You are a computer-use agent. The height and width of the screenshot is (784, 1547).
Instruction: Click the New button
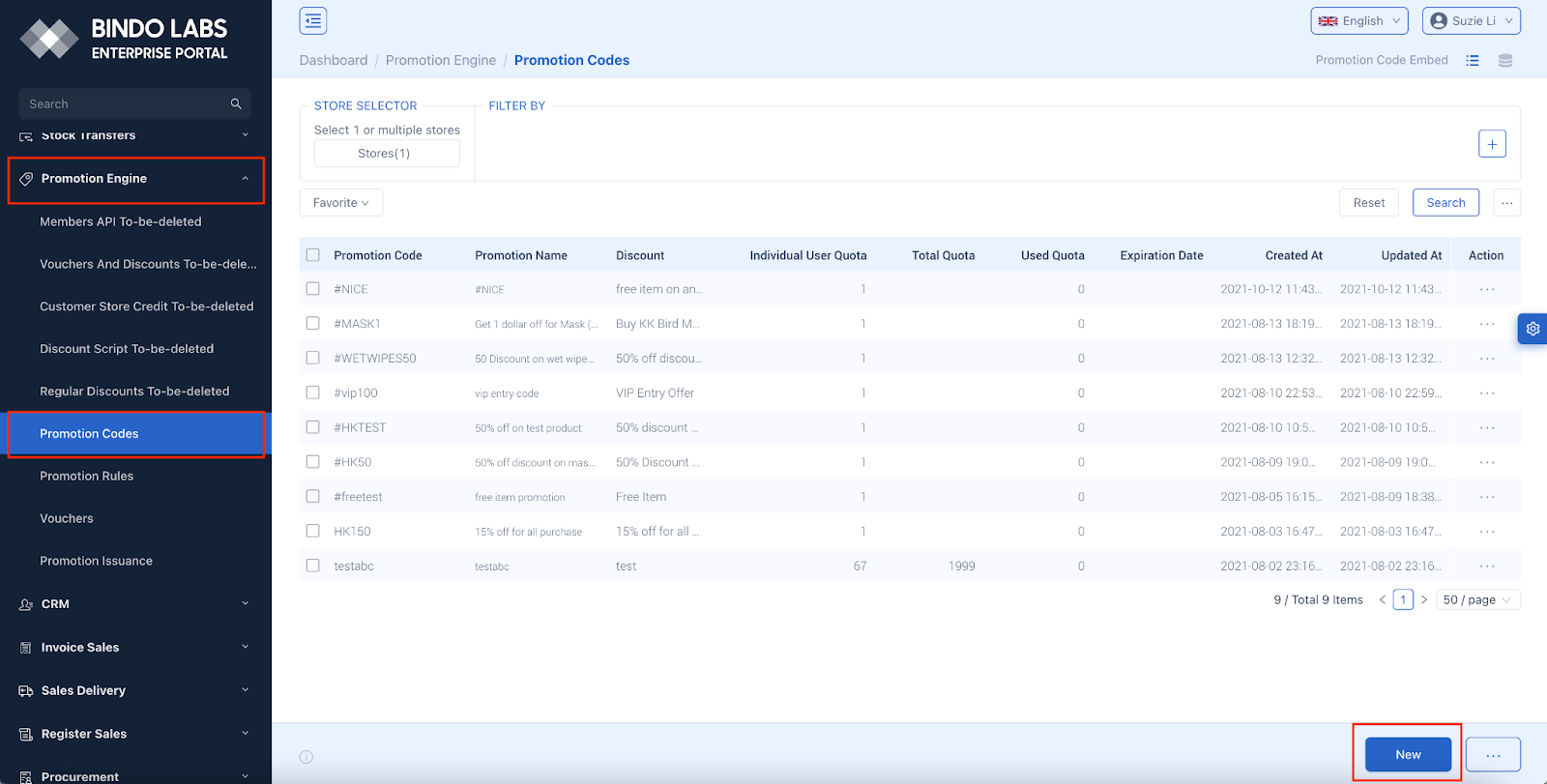pos(1408,755)
